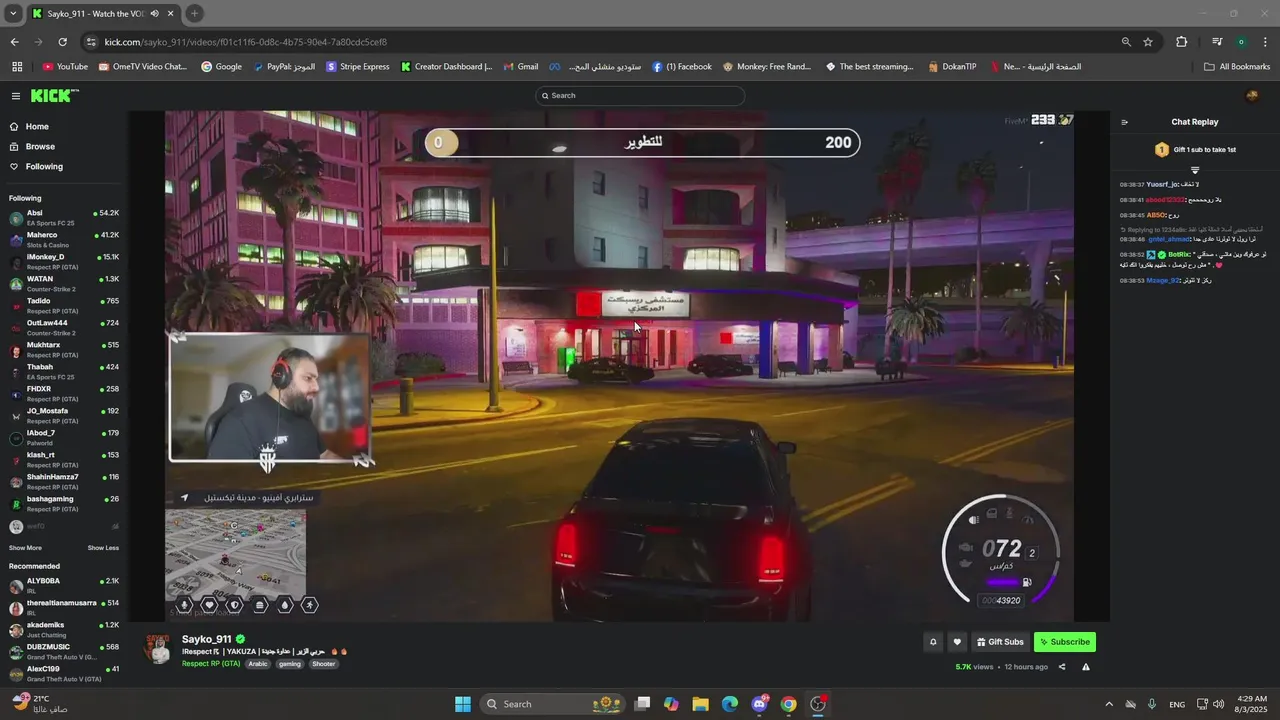Open Absi channel in Following list
Viewport: 1280px width, 720px height.
[x=64, y=217]
